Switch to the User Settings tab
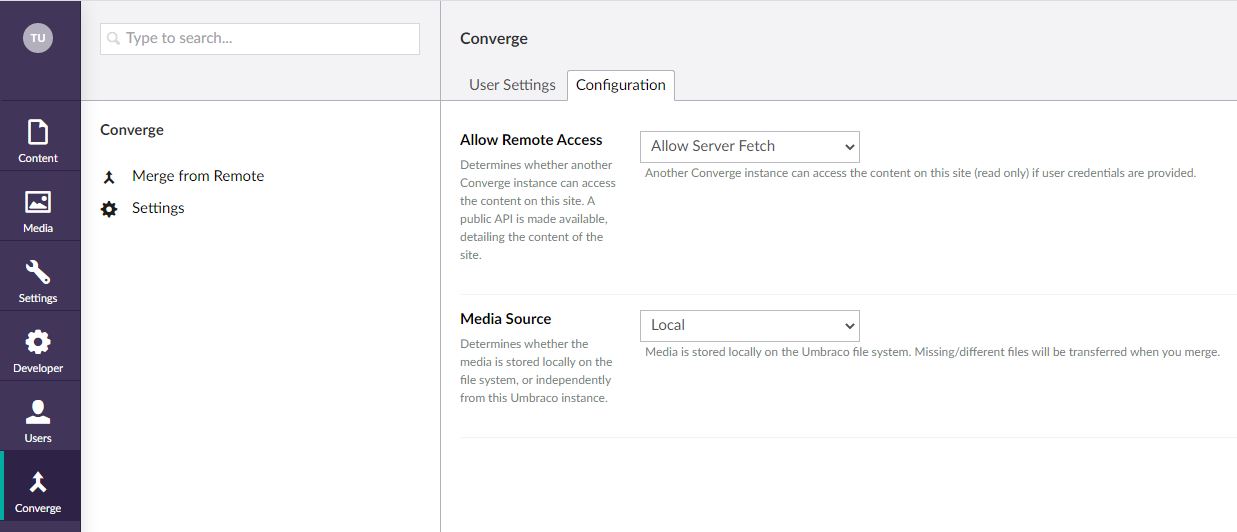 point(512,85)
